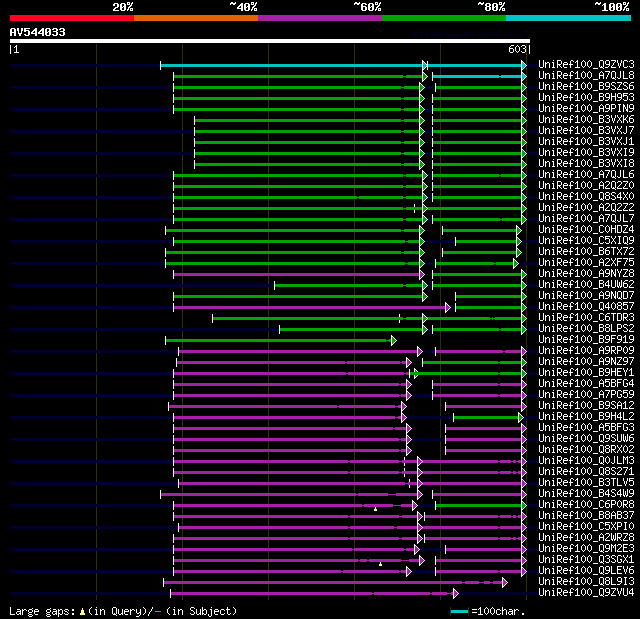Open hit UniRef100_A9NQD7
The width and height of the screenshot is (640, 619).
pos(586,295)
